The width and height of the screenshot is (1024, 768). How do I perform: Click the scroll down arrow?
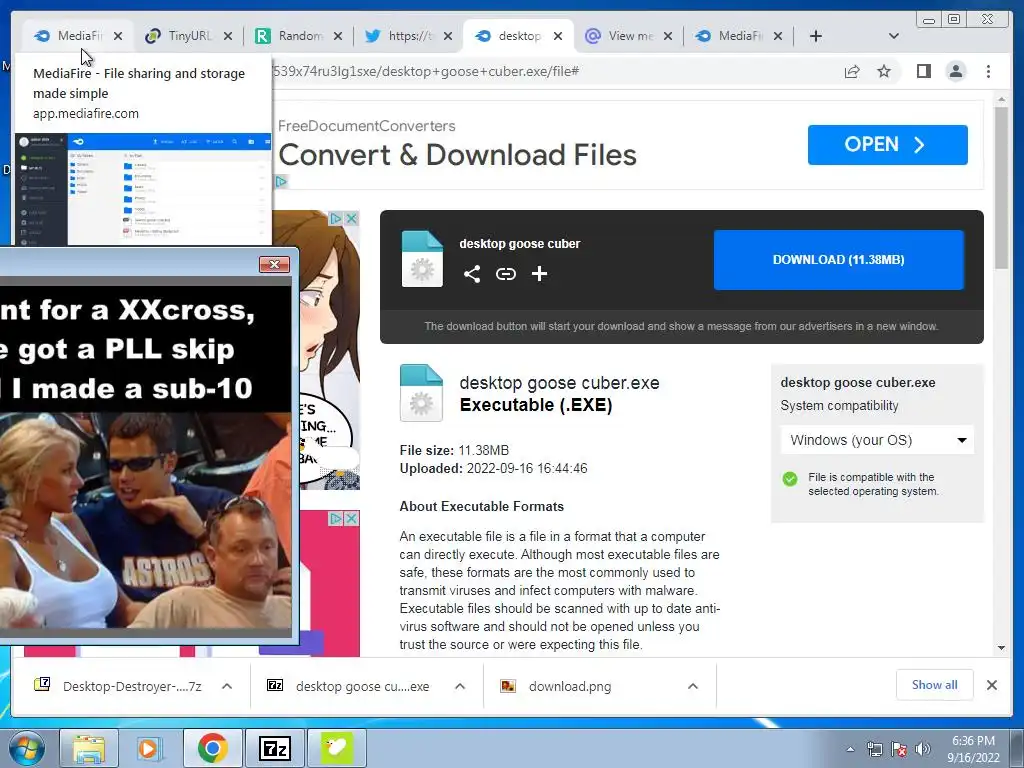[1001, 648]
